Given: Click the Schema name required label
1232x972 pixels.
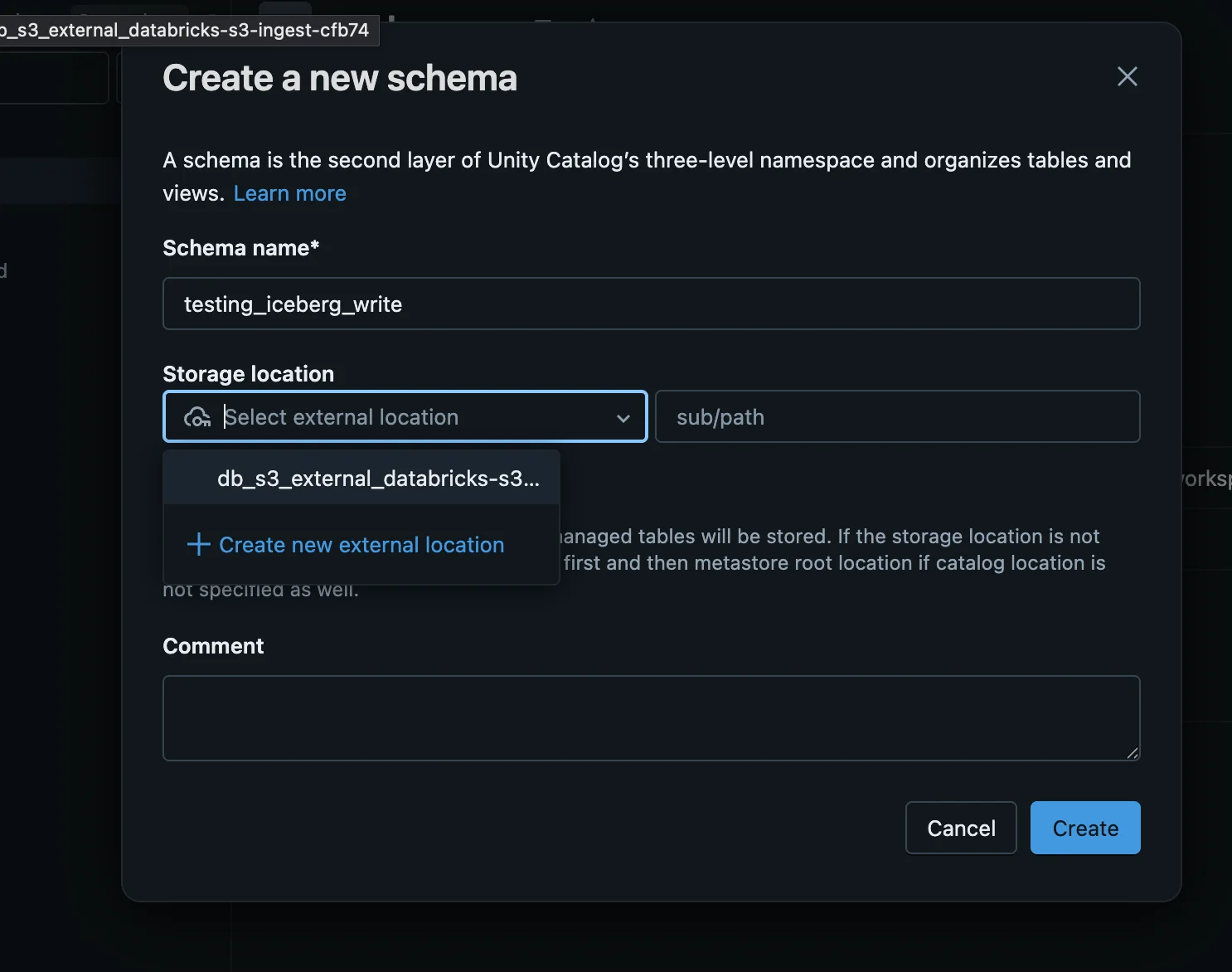Looking at the screenshot, I should coord(241,247).
